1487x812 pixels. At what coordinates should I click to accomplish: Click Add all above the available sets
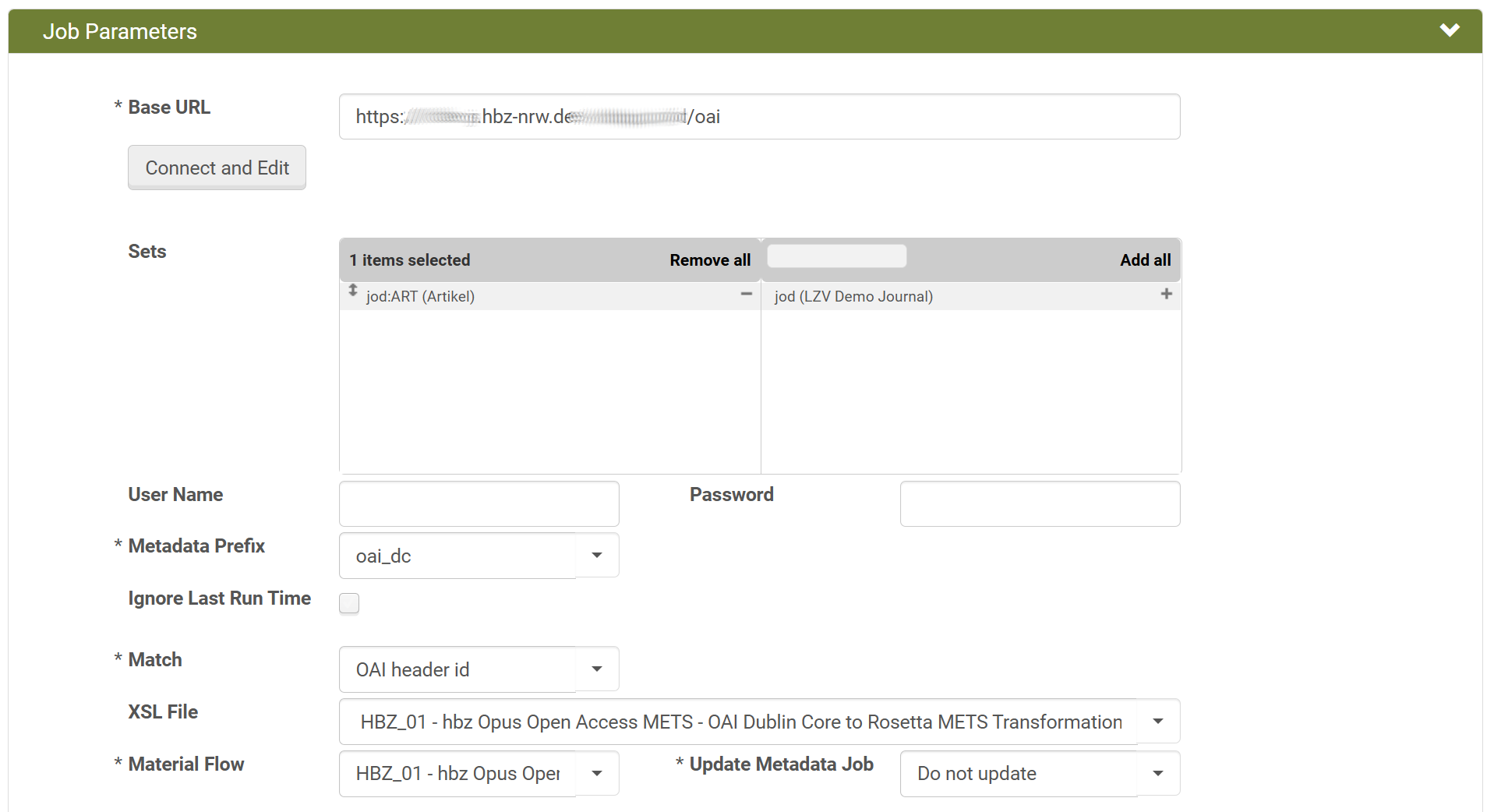pyautogui.click(x=1144, y=259)
